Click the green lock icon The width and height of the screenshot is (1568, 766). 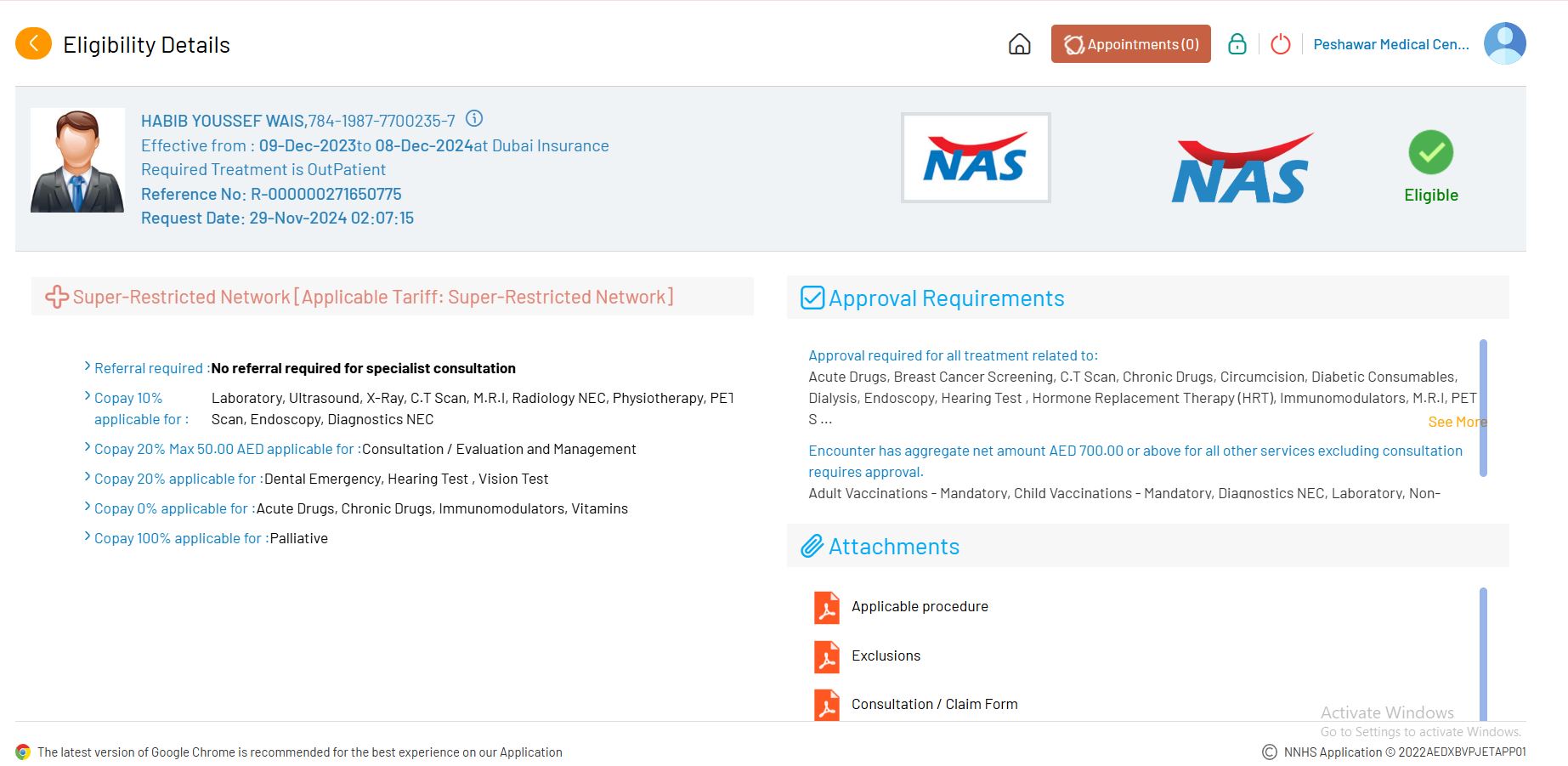click(1237, 44)
